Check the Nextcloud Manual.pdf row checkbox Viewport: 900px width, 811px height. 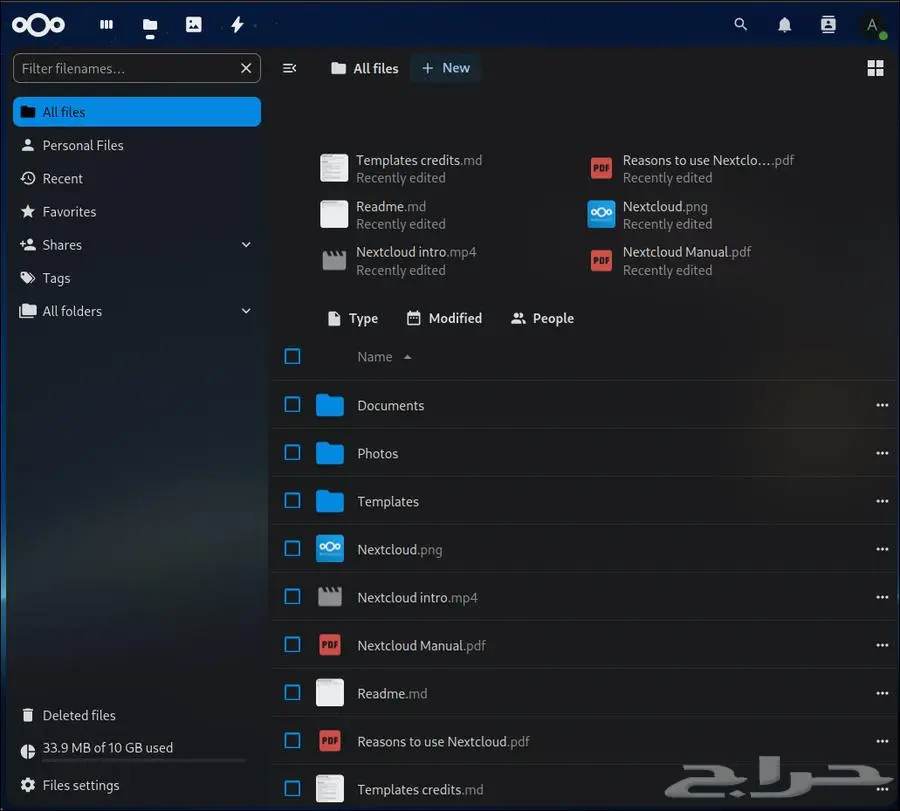[x=292, y=645]
